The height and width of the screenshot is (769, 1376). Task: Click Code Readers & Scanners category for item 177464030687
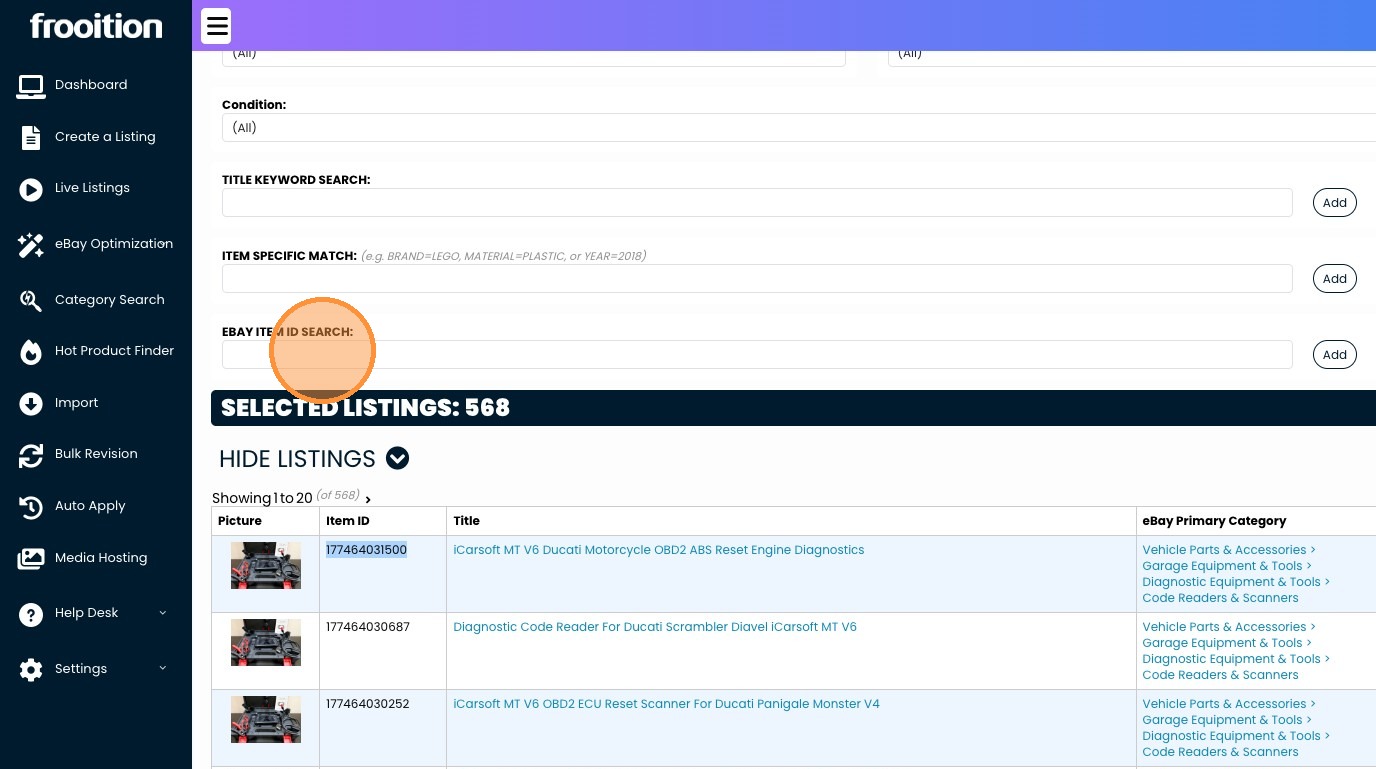(x=1220, y=675)
